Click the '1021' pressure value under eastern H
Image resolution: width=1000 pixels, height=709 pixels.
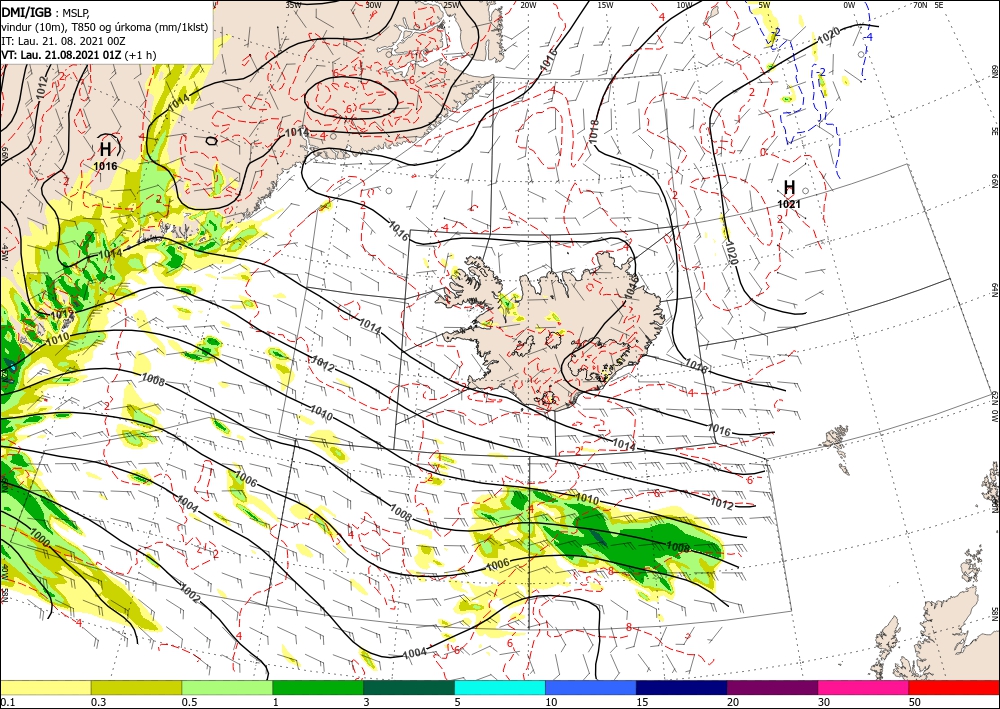789,204
